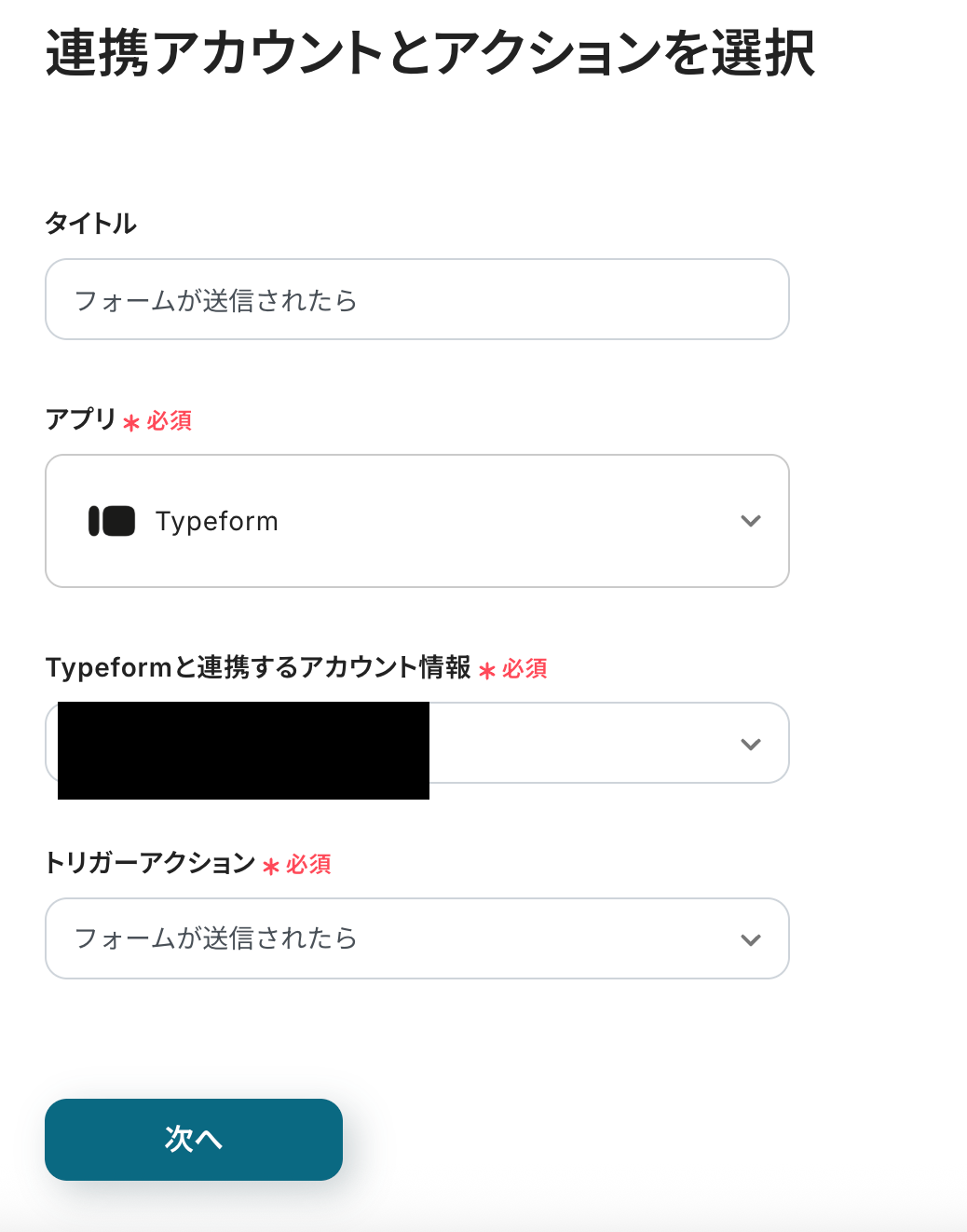Focus the タイトル text input field
967x1232 pixels.
point(416,299)
